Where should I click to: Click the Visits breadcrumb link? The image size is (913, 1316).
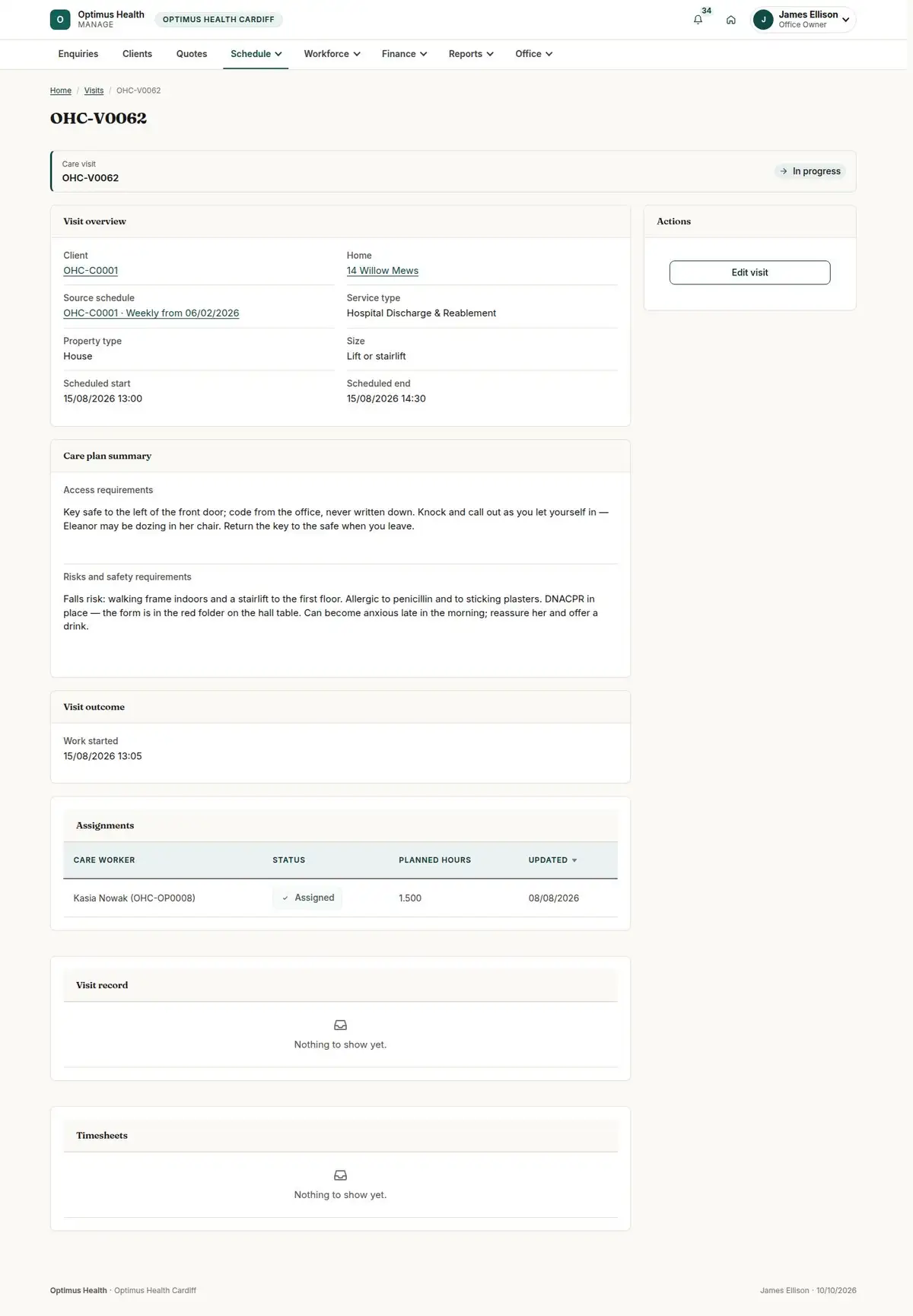(94, 91)
